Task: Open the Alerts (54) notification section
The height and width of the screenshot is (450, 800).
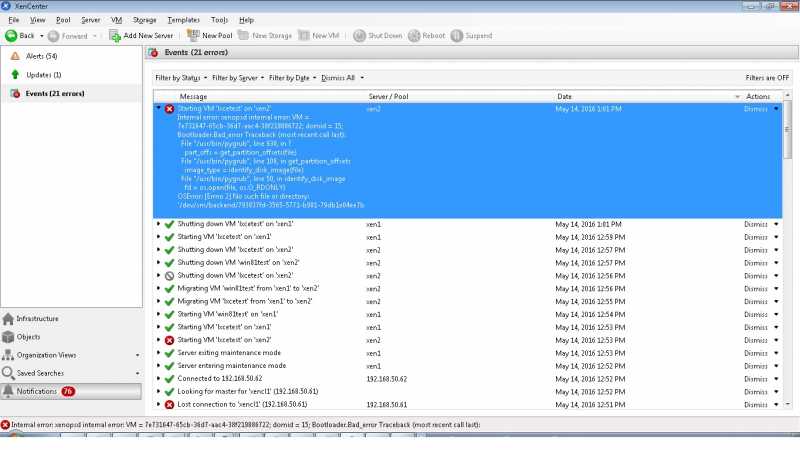Action: 40,56
